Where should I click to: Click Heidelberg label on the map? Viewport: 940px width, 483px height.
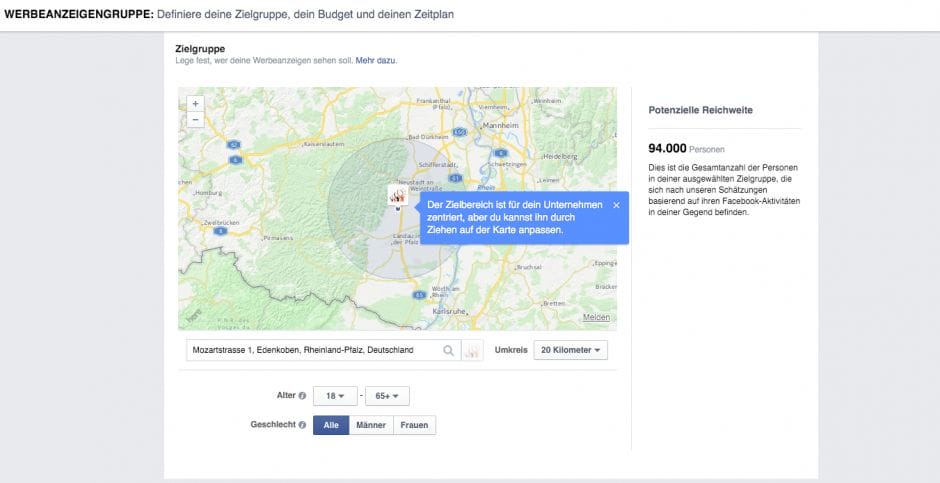coord(560,156)
